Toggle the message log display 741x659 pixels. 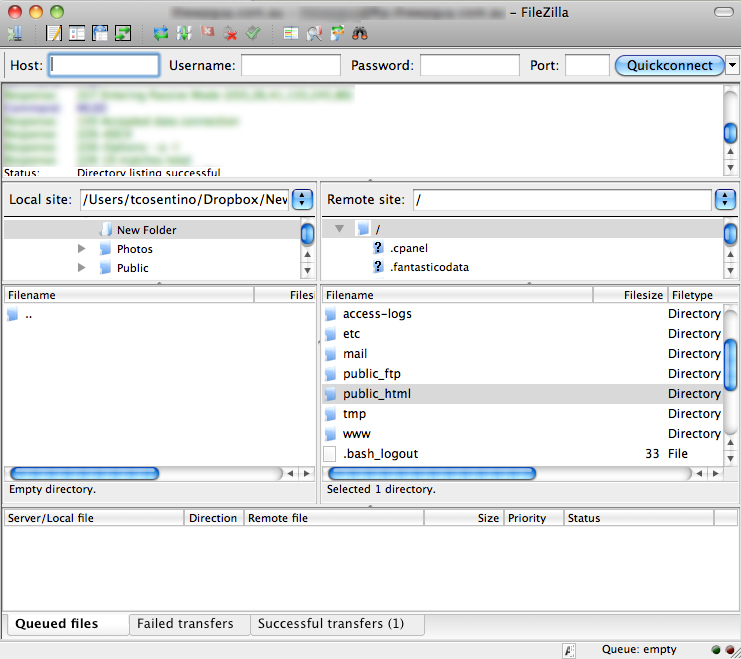[x=54, y=34]
